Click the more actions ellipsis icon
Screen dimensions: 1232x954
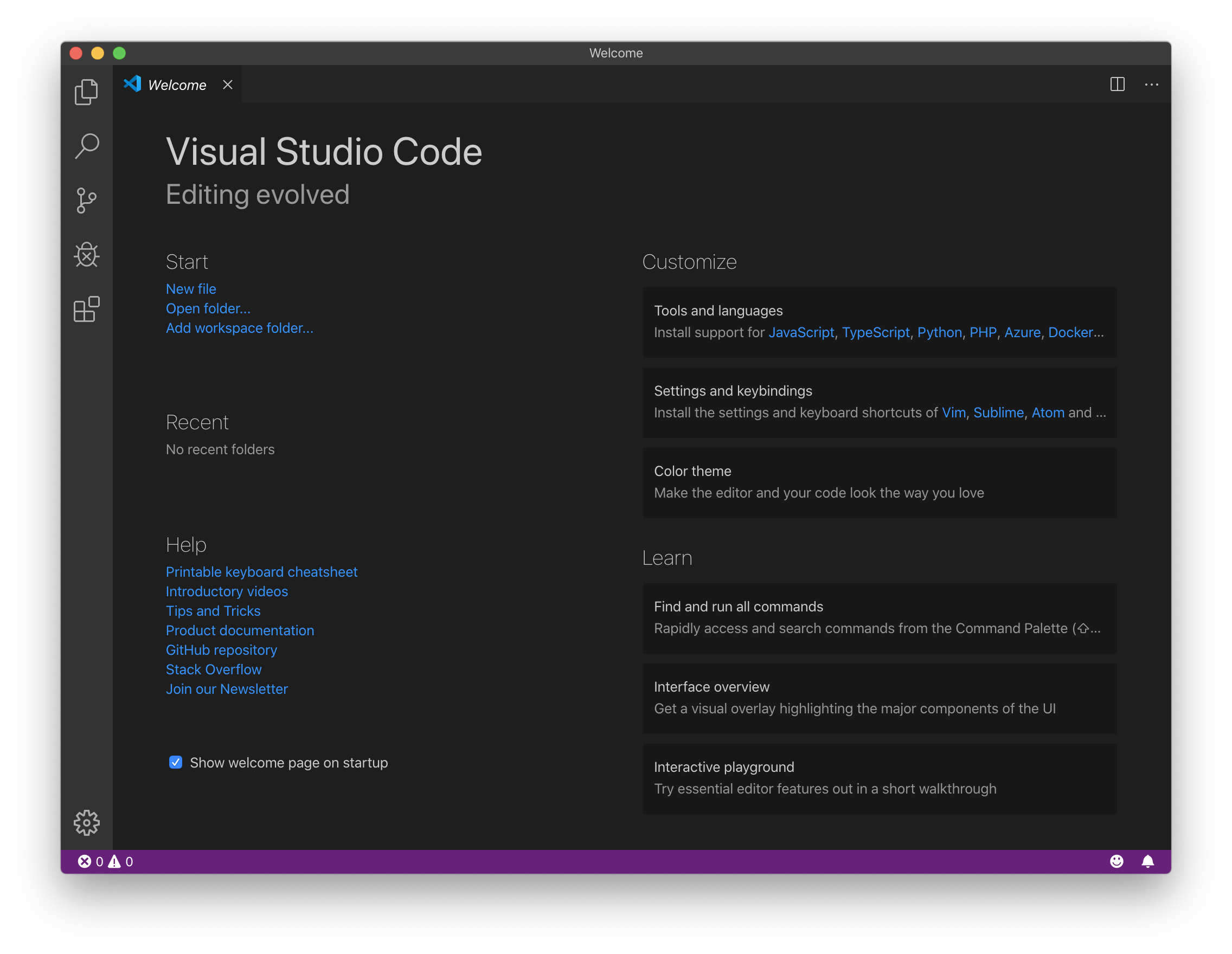1152,84
